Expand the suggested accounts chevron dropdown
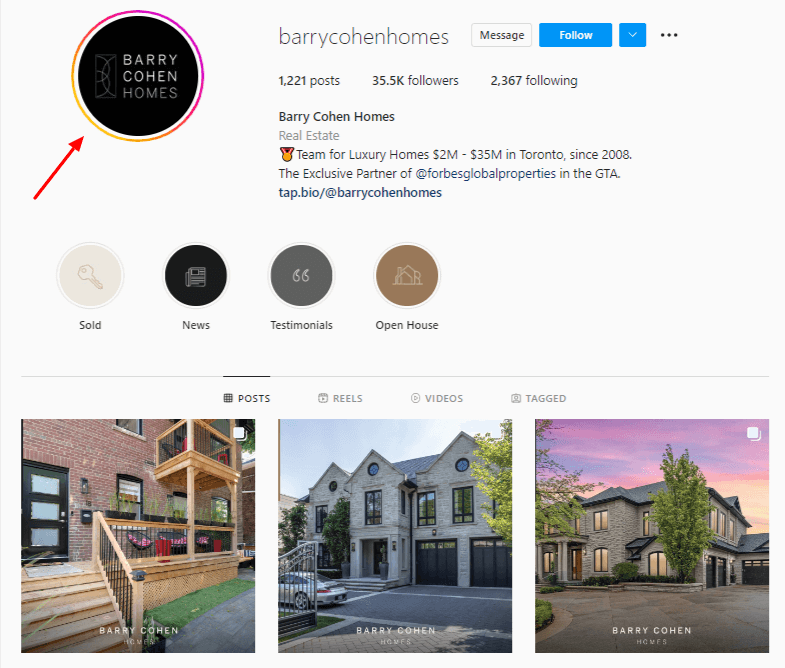The image size is (785, 668). [632, 35]
